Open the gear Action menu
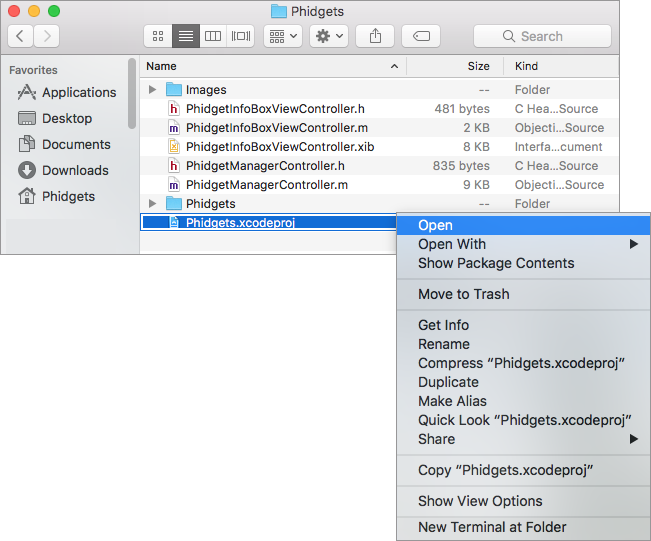 click(x=329, y=36)
